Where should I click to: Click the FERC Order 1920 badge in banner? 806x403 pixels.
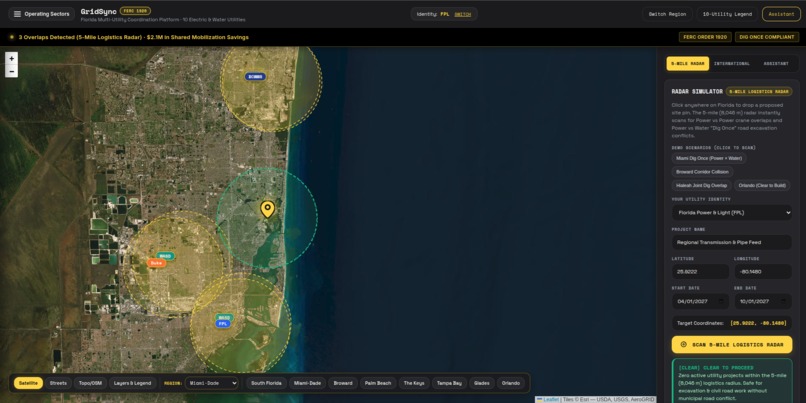(705, 37)
